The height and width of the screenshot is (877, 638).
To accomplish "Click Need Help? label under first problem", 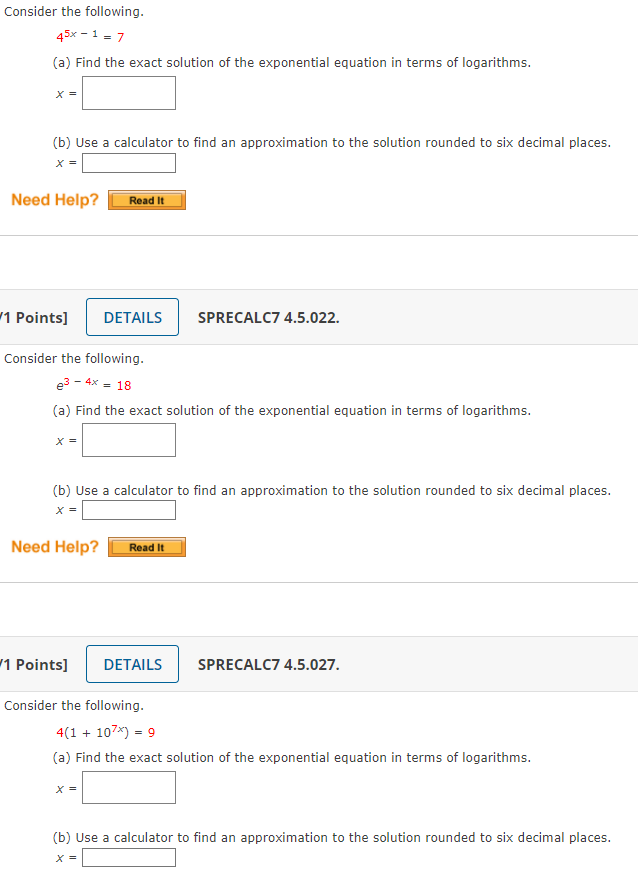I will tap(55, 200).
